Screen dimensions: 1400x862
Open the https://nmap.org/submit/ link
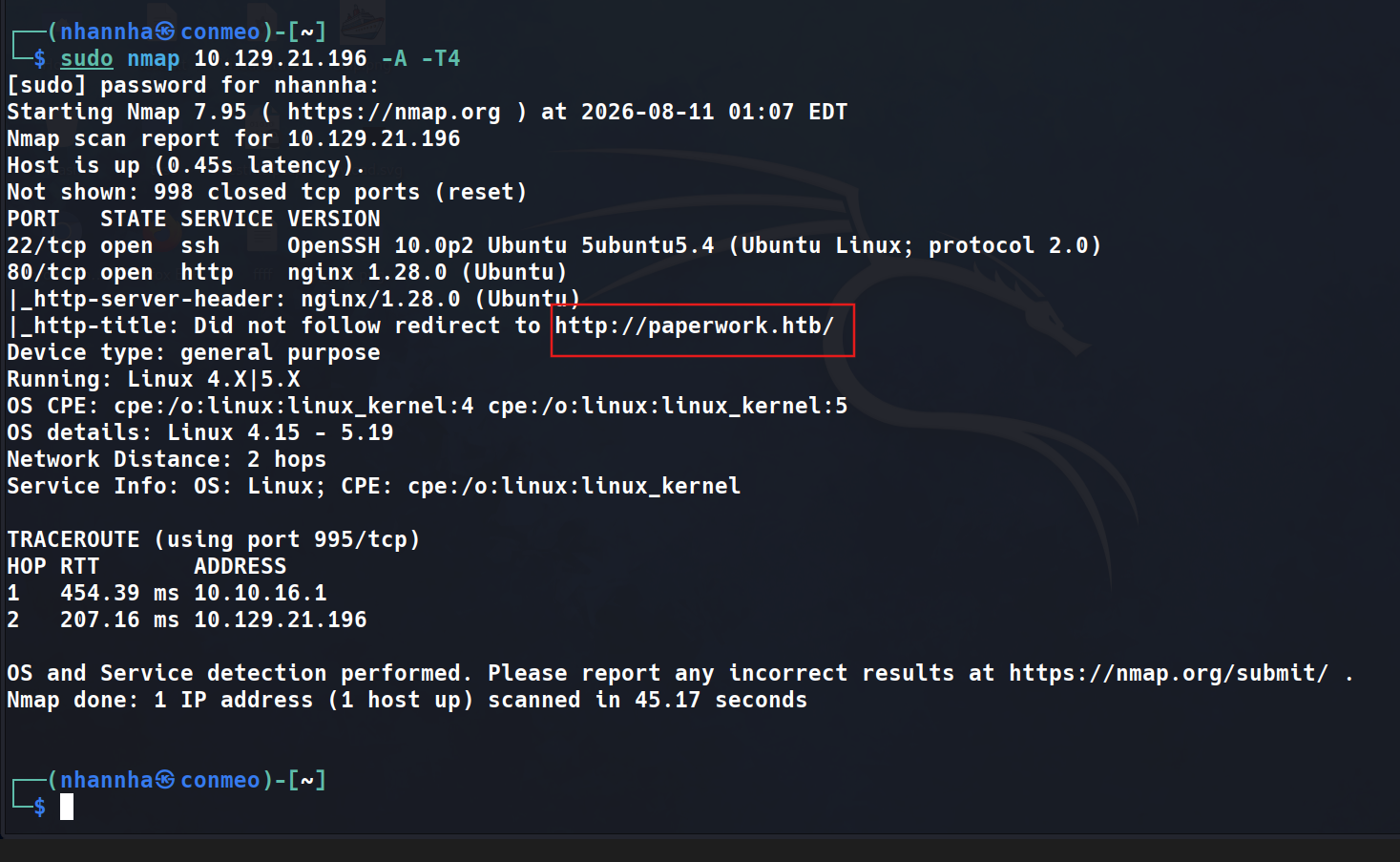tap(1168, 673)
